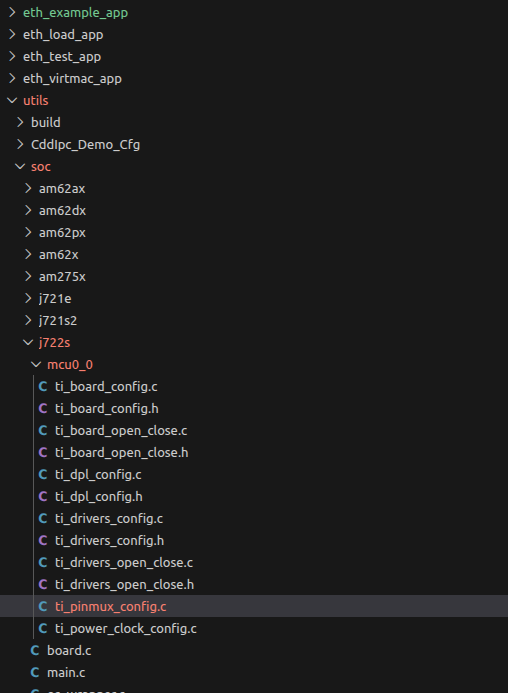Click the C icon beside ti_pinmux_config.c
The height and width of the screenshot is (693, 508).
(43, 607)
